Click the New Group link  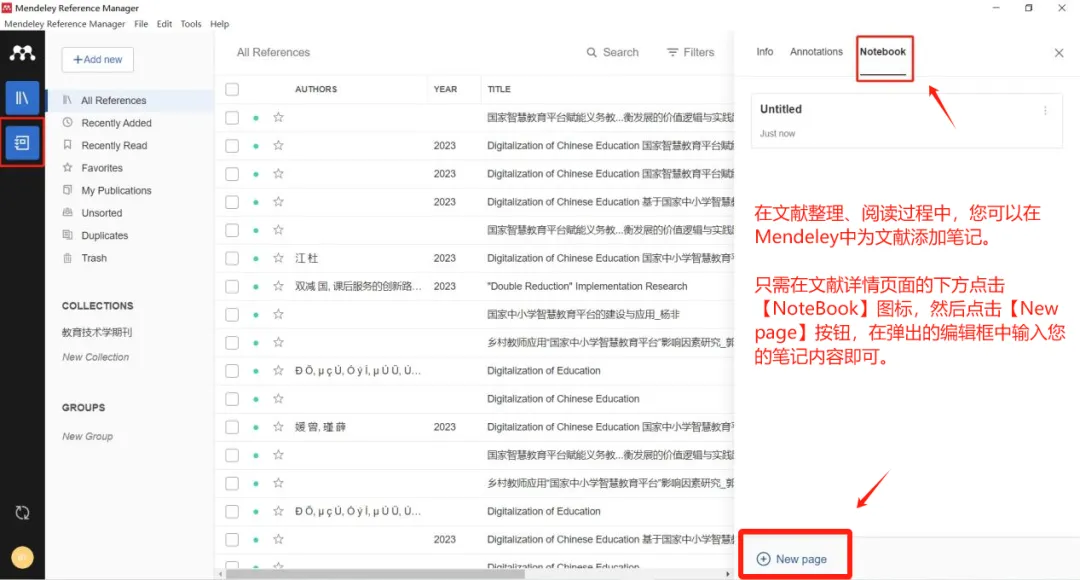[x=87, y=437]
